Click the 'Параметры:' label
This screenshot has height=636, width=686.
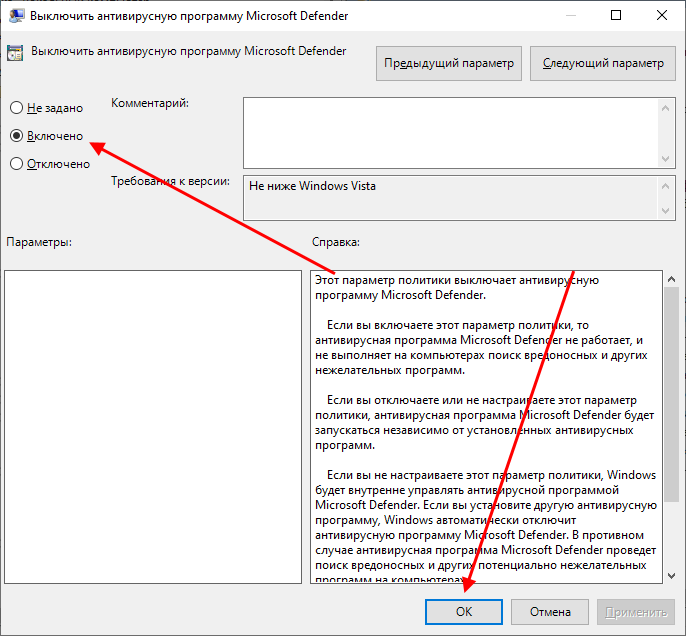pyautogui.click(x=39, y=242)
